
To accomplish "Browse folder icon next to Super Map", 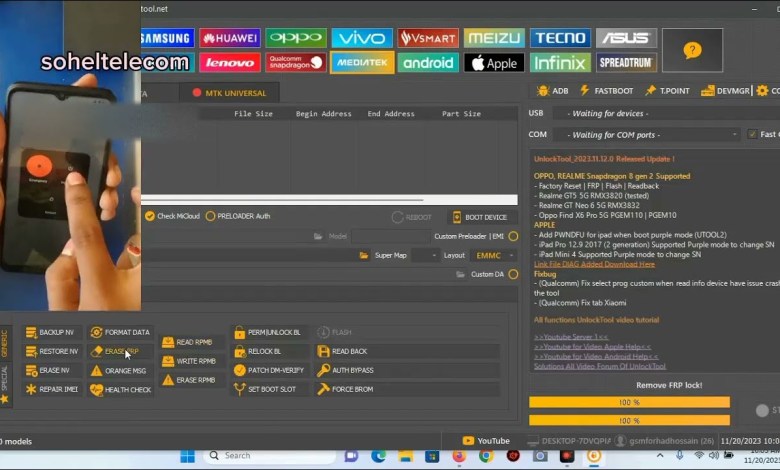I will 364,255.
